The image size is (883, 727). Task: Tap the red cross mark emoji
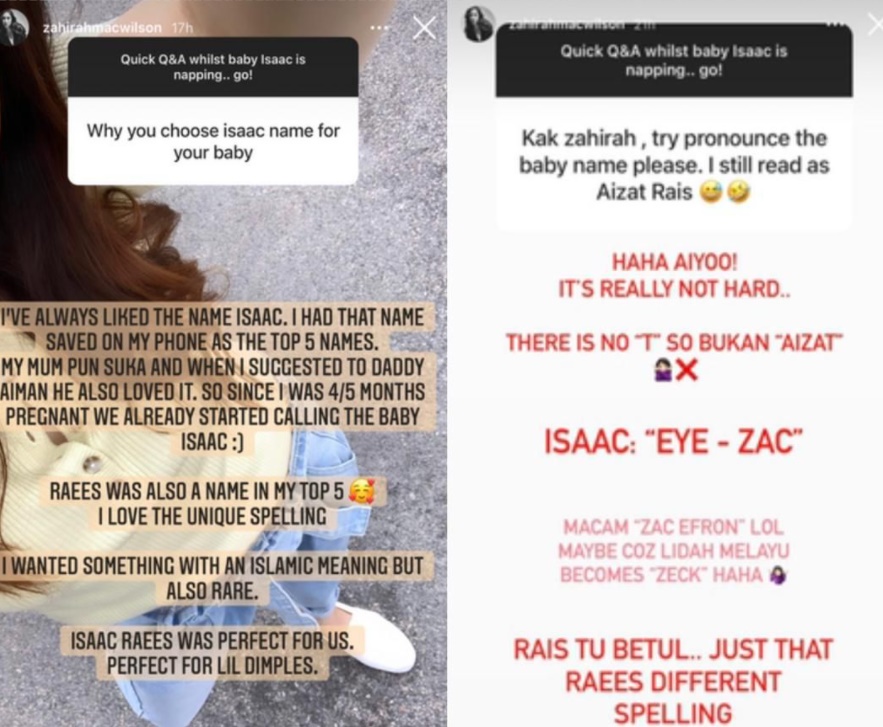[x=686, y=371]
